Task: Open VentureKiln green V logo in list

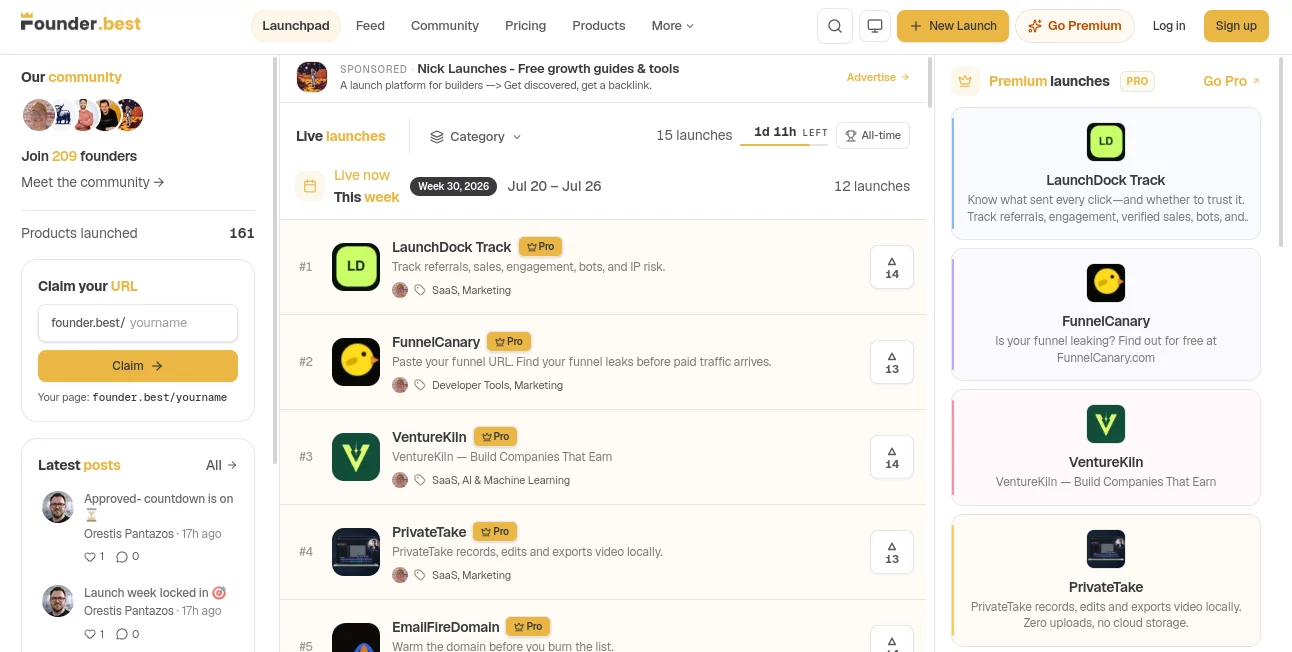Action: 356,457
